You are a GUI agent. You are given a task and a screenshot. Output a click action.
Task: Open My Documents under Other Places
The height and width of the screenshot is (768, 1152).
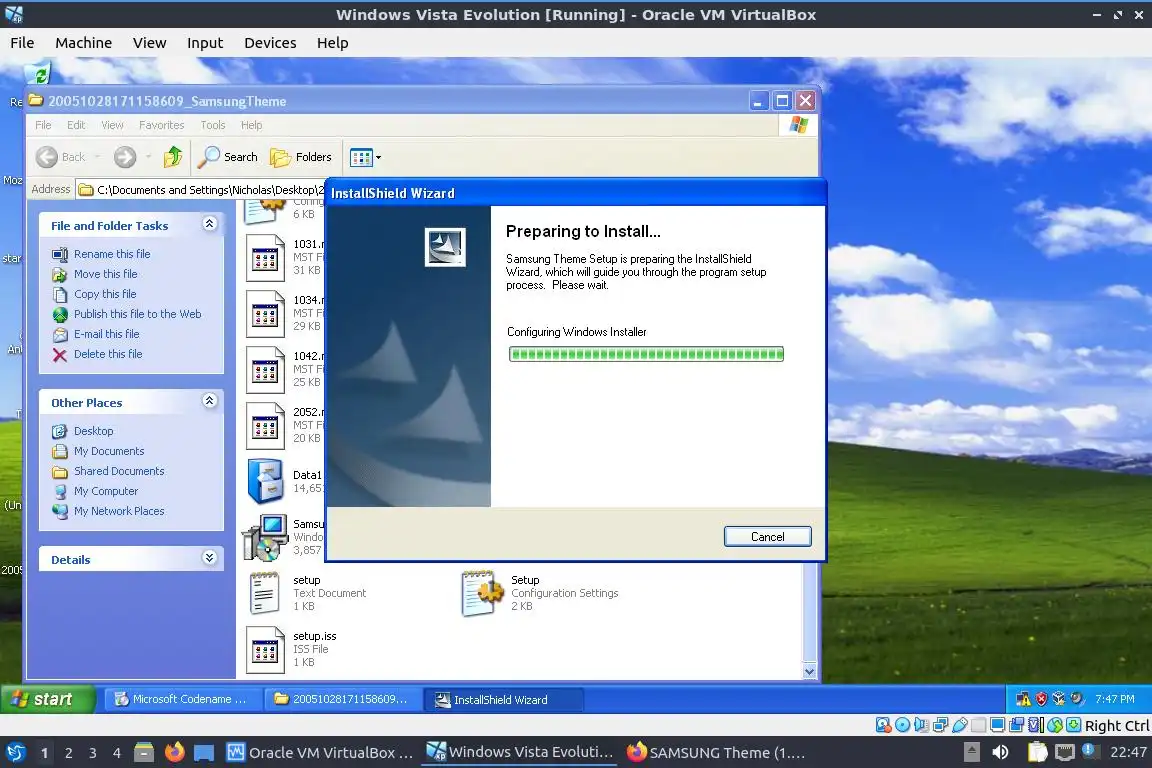109,451
